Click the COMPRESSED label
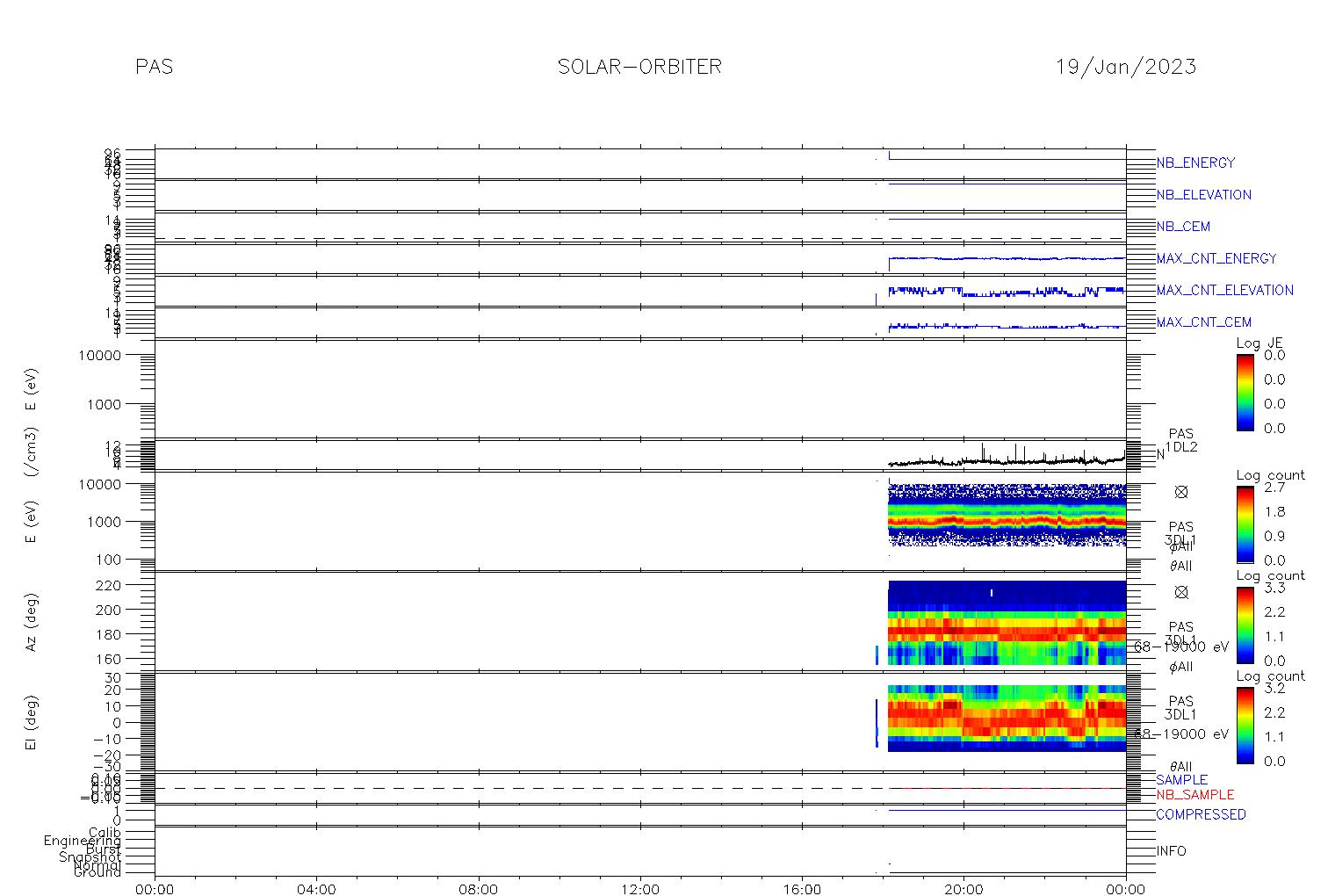Viewport: 1328px width, 896px height. pyautogui.click(x=1201, y=814)
